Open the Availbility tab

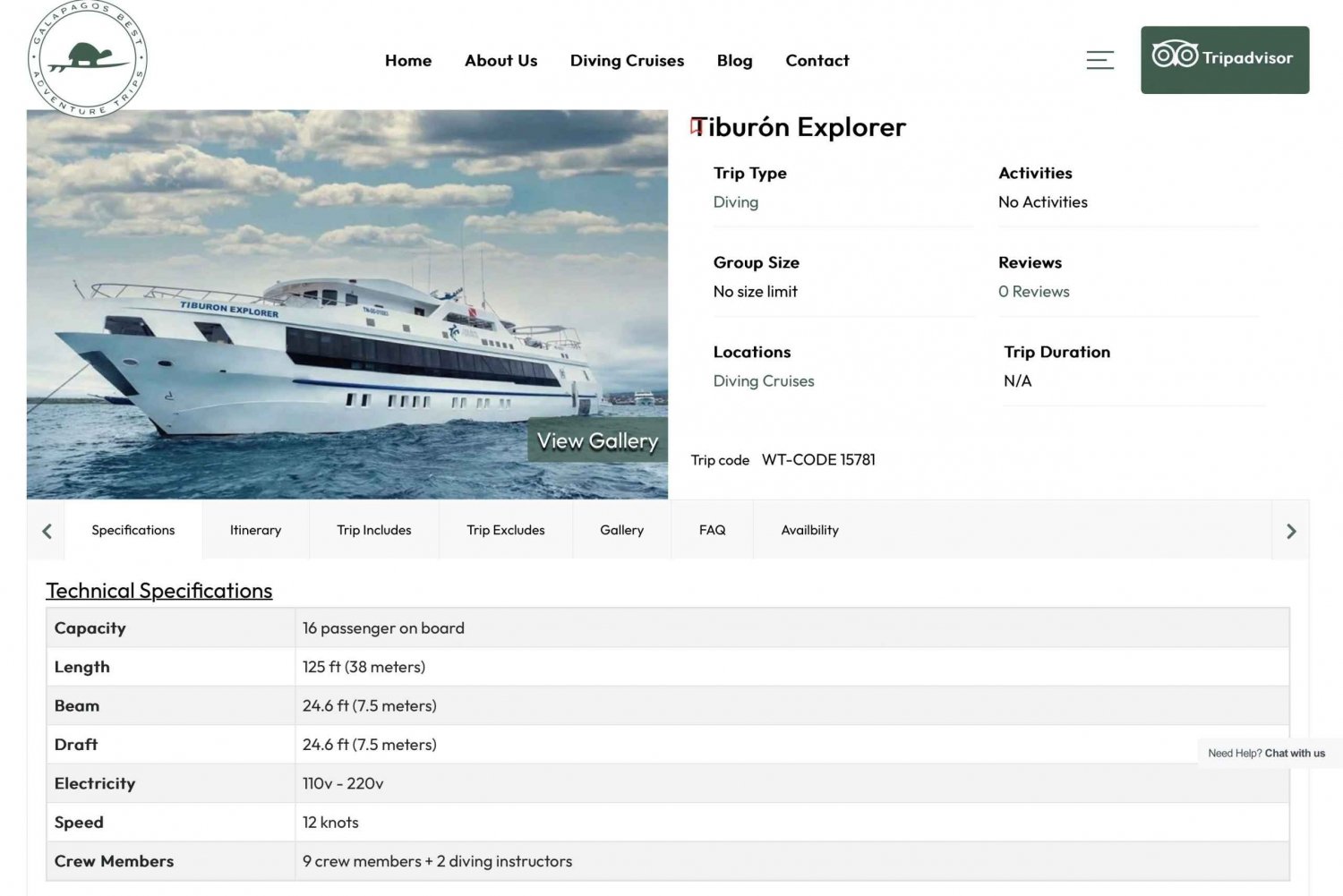tap(809, 530)
